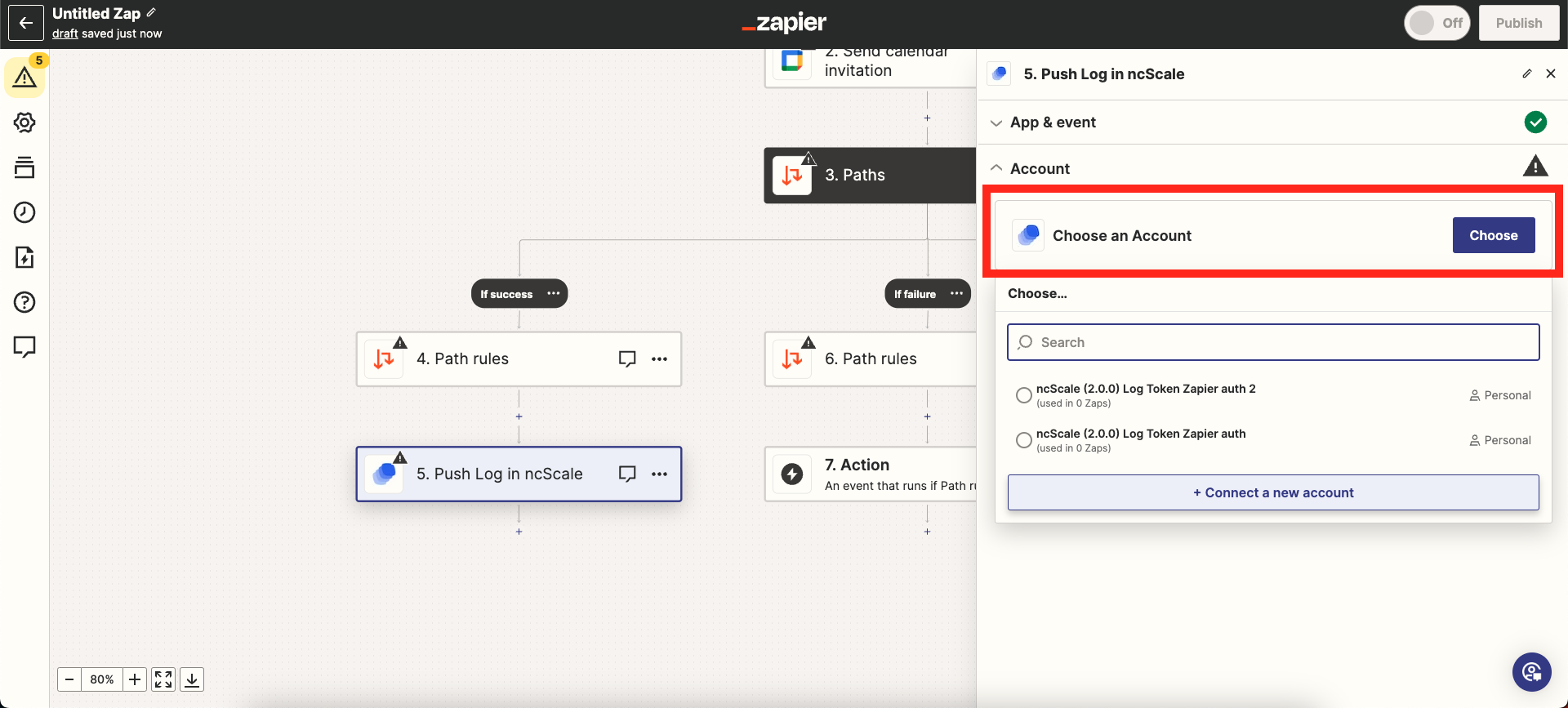Add a comment on step 4 Path rules
Image resolution: width=1568 pixels, height=708 pixels.
(627, 358)
